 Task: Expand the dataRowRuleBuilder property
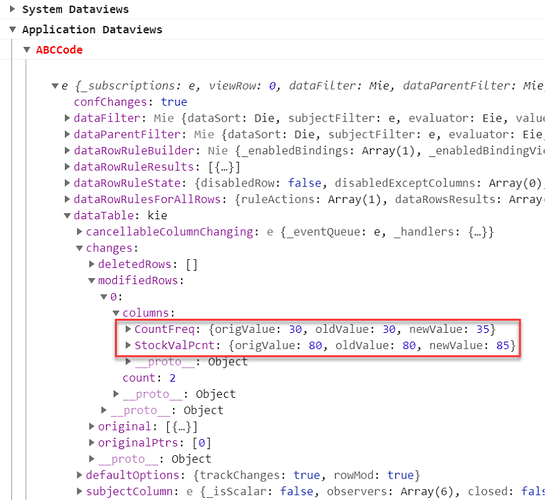tap(67, 151)
